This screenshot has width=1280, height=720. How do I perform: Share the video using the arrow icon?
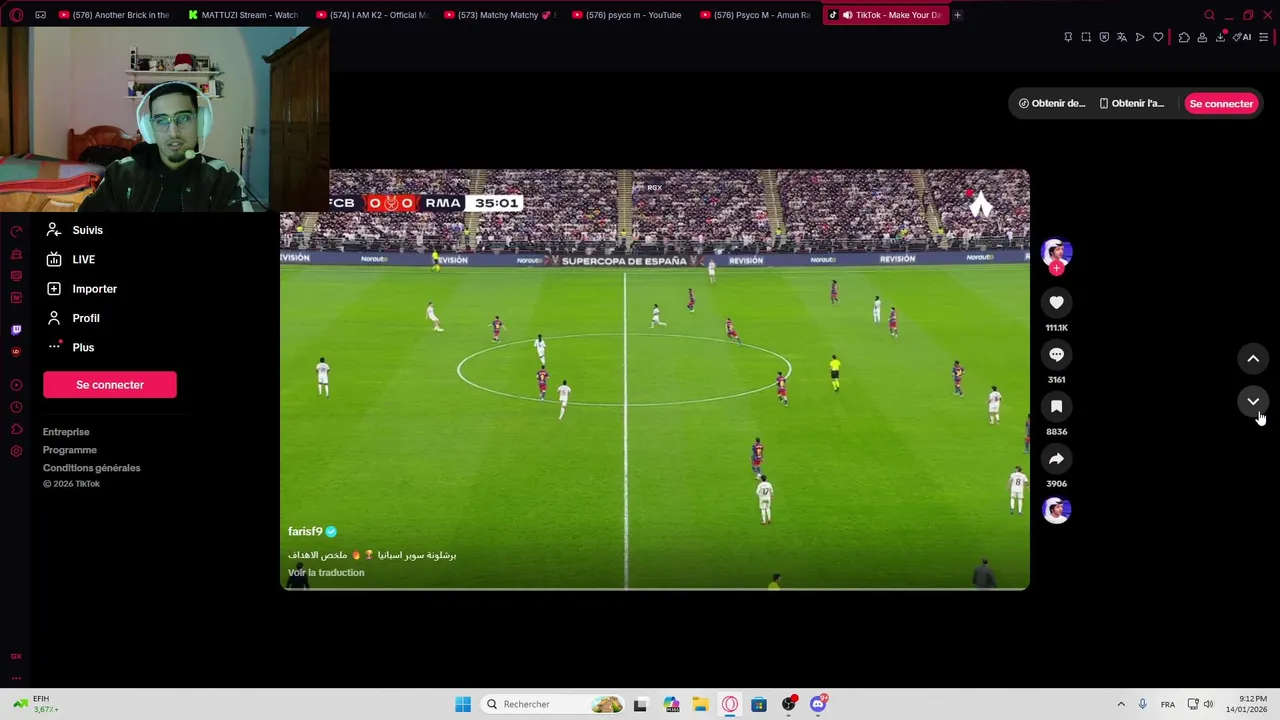point(1056,458)
